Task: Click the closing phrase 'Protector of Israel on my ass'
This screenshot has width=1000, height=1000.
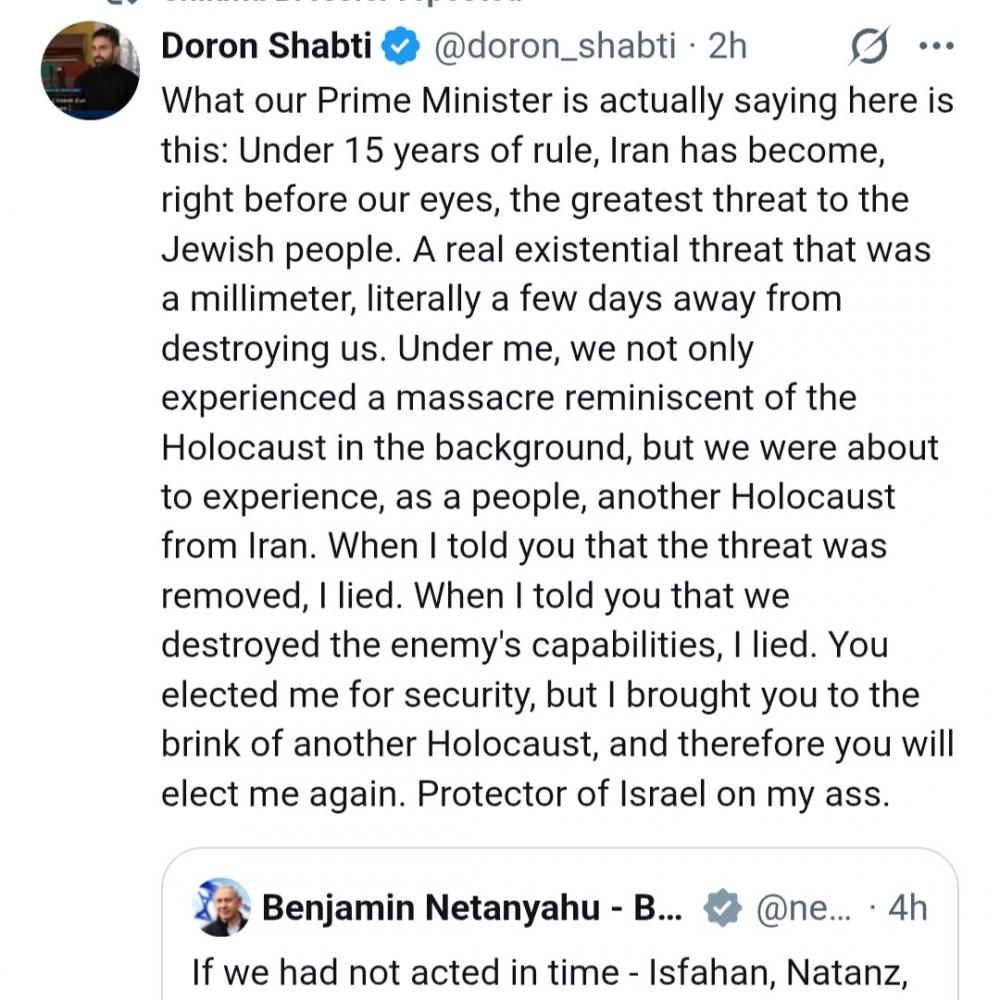Action: [653, 794]
